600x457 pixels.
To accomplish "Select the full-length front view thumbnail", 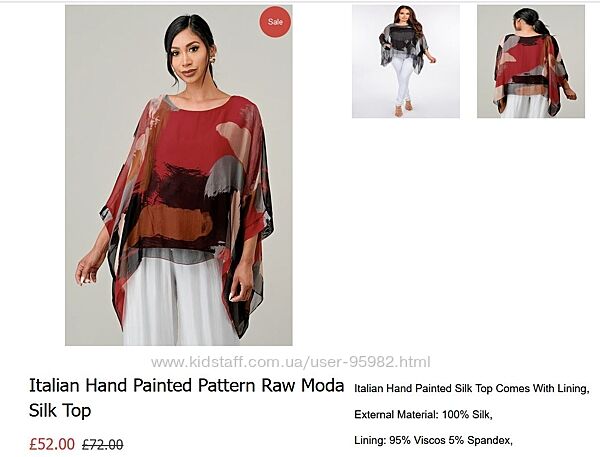I will coord(406,61).
